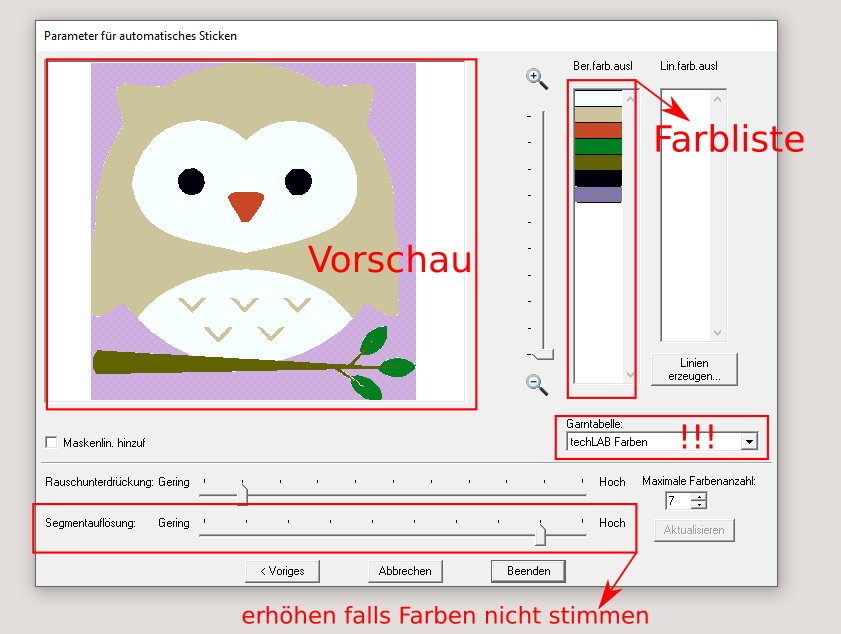Go back with the Voriges button
Image resolution: width=841 pixels, height=634 pixels.
tap(282, 571)
